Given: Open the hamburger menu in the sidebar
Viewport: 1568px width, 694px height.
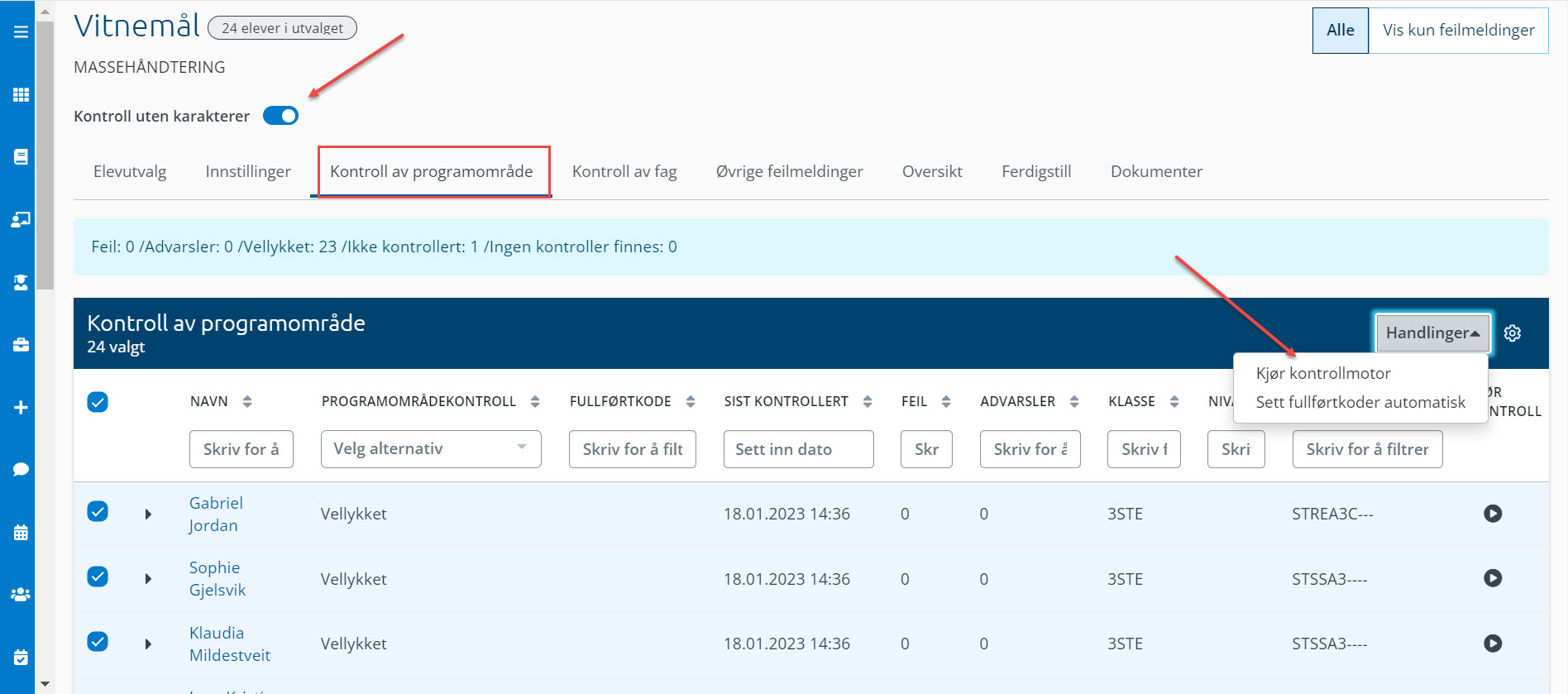Looking at the screenshot, I should (21, 31).
